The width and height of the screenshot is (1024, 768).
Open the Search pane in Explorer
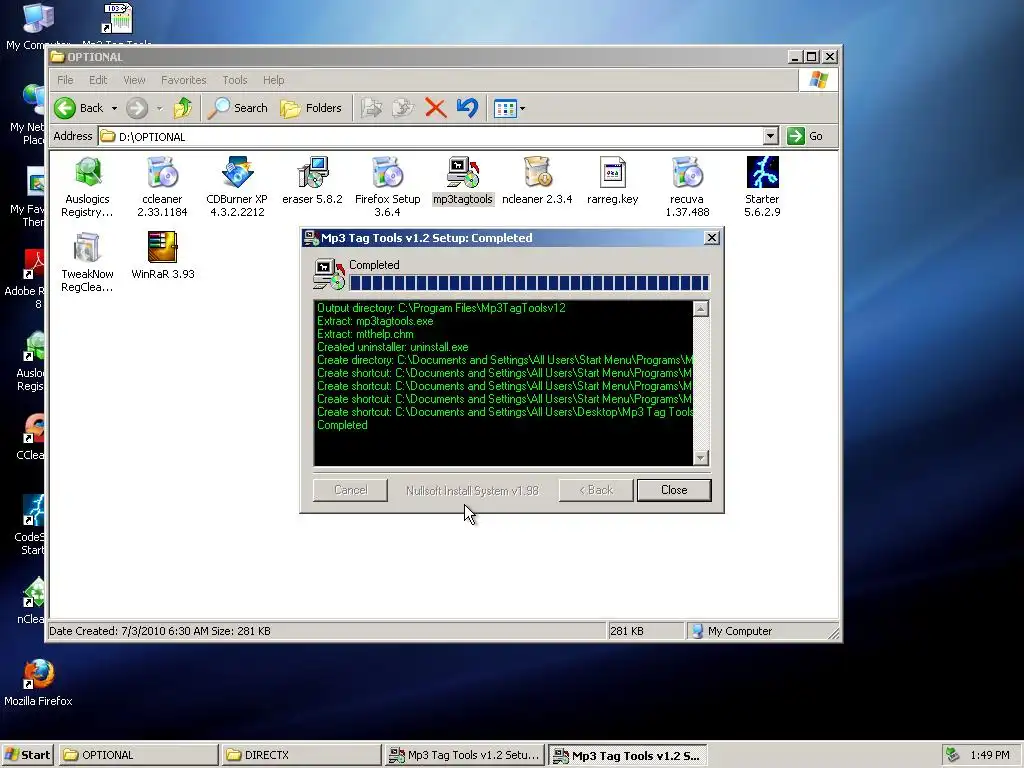[238, 108]
